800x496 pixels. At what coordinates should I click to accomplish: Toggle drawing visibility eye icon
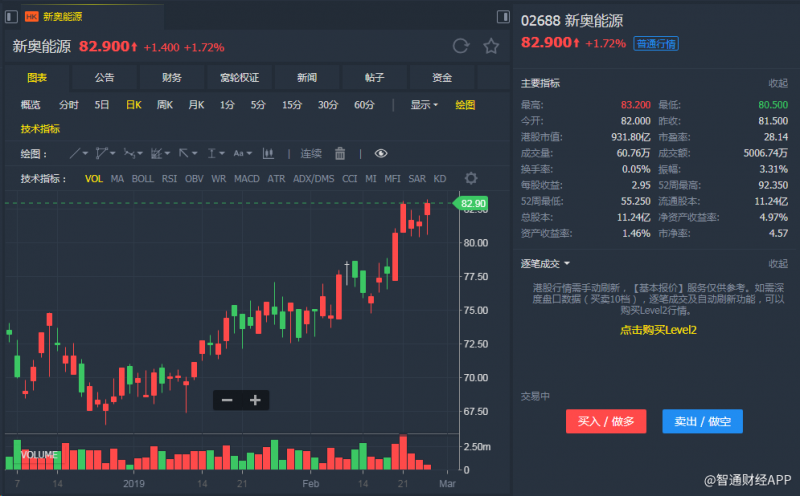tap(381, 153)
